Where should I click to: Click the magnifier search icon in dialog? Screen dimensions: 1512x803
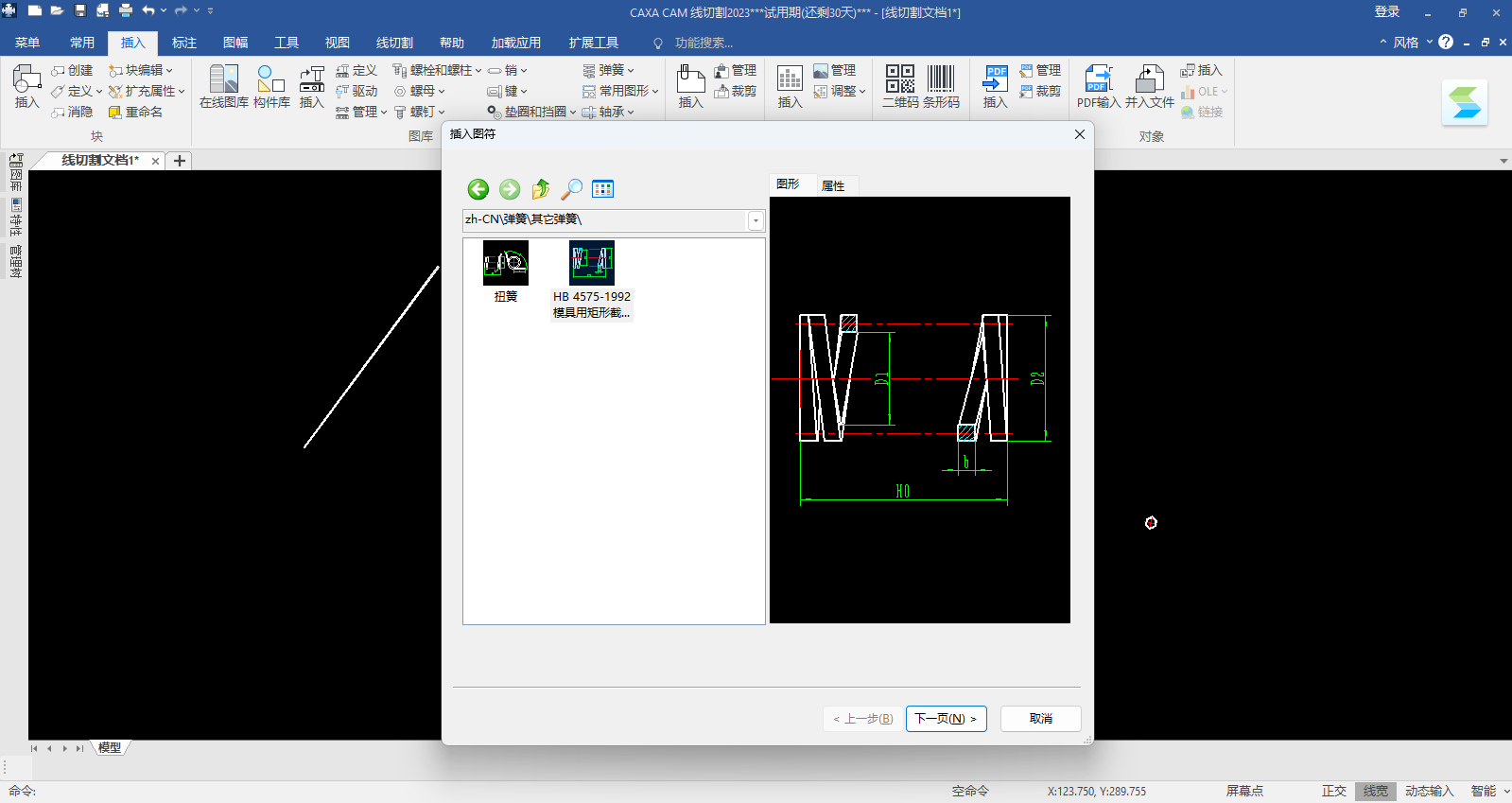click(x=571, y=189)
